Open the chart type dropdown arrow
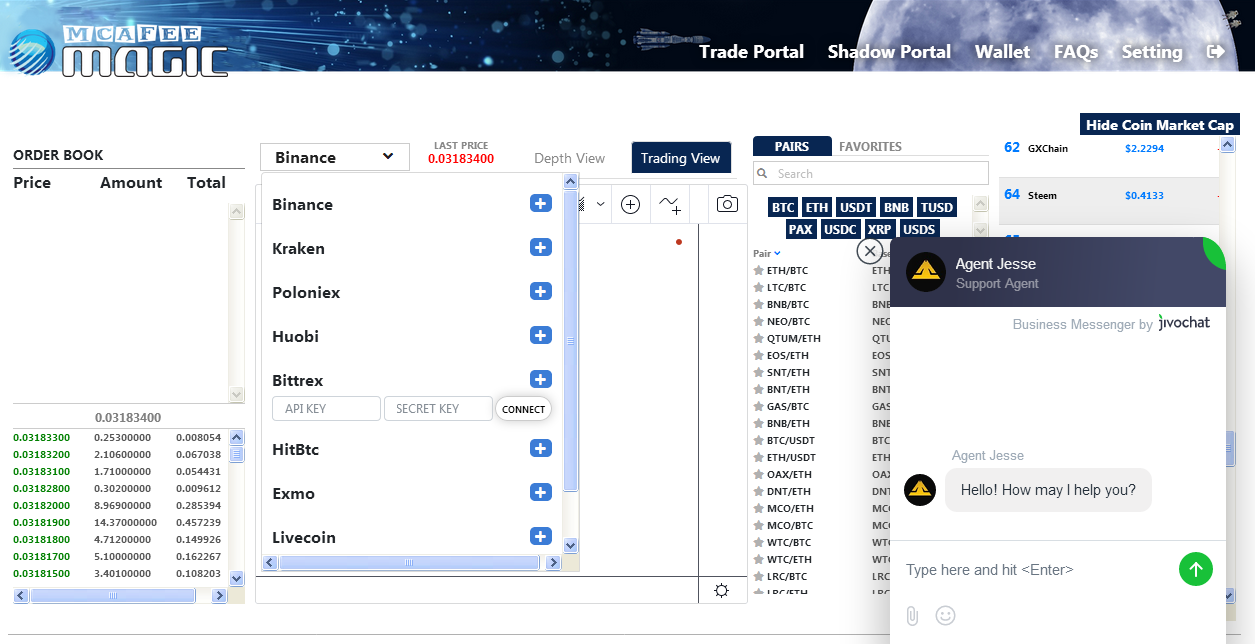1255x644 pixels. pos(600,204)
